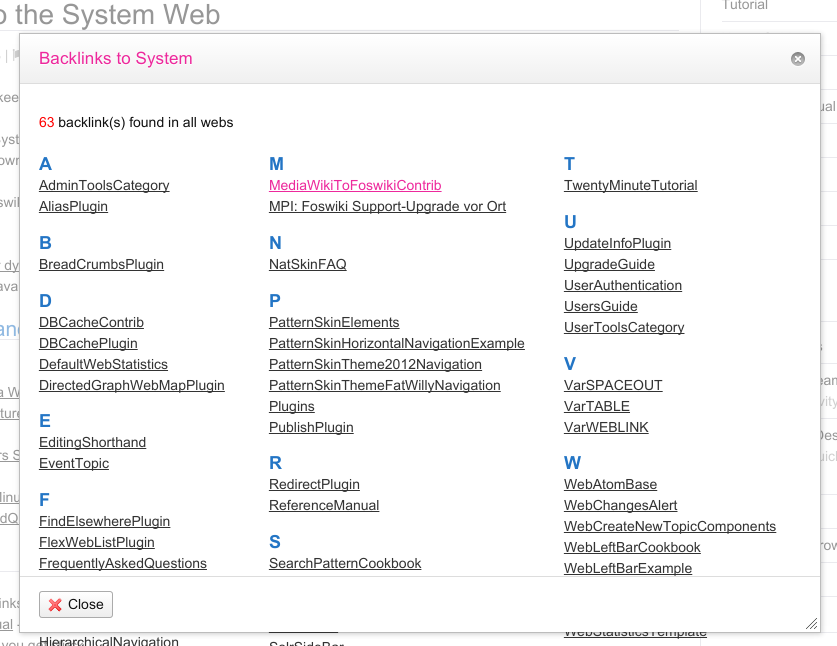Open TwentyMinuteTutorial backlink

630,185
